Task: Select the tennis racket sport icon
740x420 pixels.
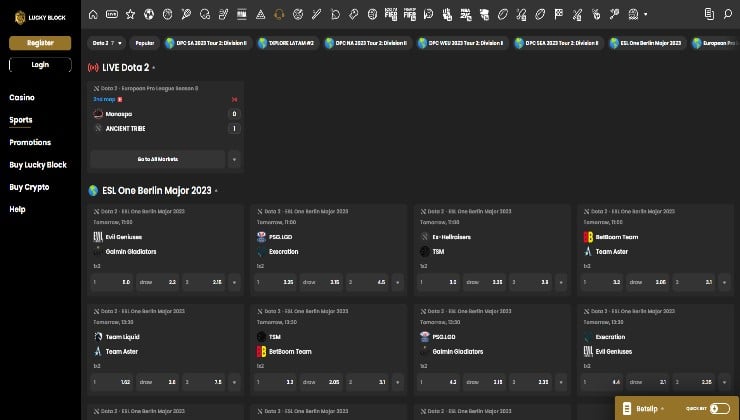Action: point(186,15)
